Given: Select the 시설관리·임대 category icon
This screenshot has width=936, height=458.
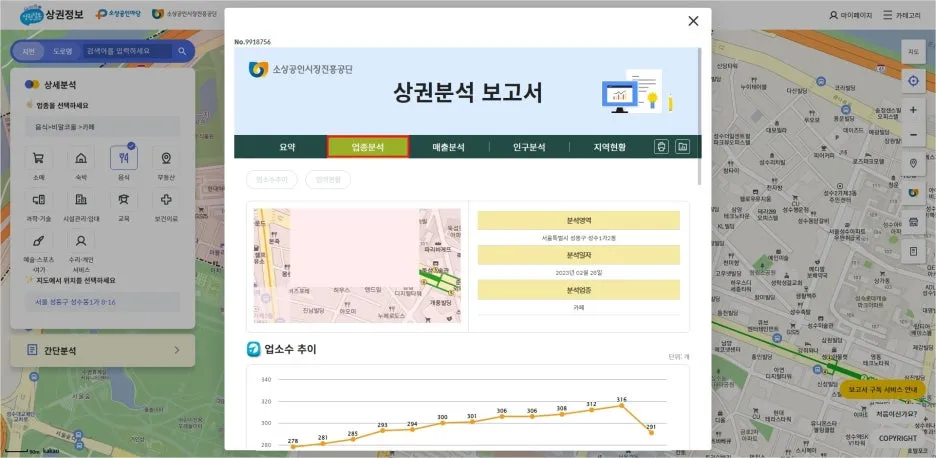Looking at the screenshot, I should coord(81,199).
